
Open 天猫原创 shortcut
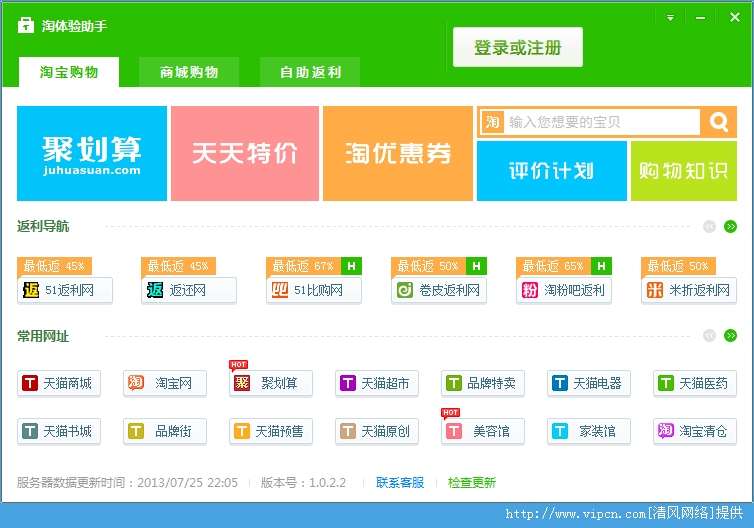click(x=377, y=431)
